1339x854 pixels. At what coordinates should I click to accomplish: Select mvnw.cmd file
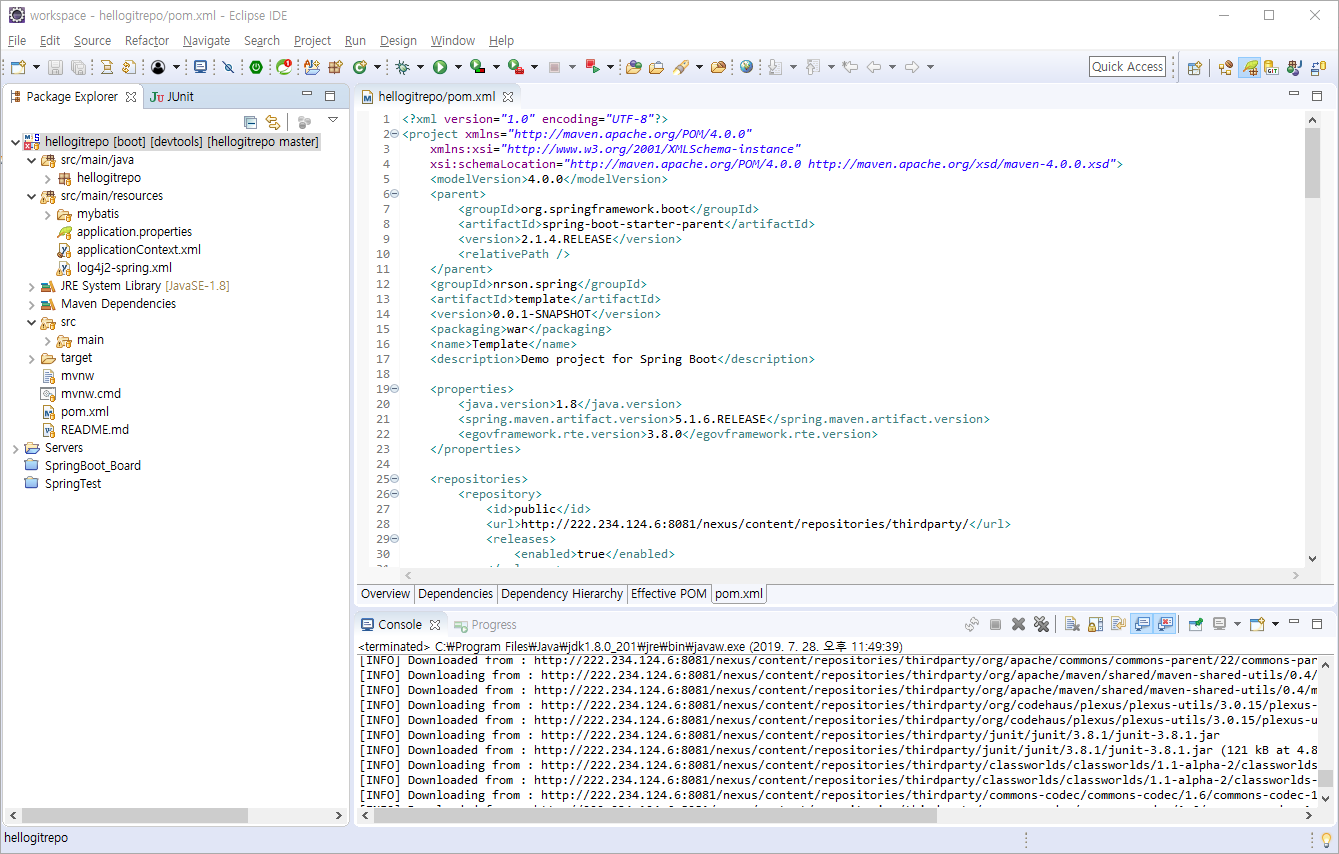click(x=90, y=394)
